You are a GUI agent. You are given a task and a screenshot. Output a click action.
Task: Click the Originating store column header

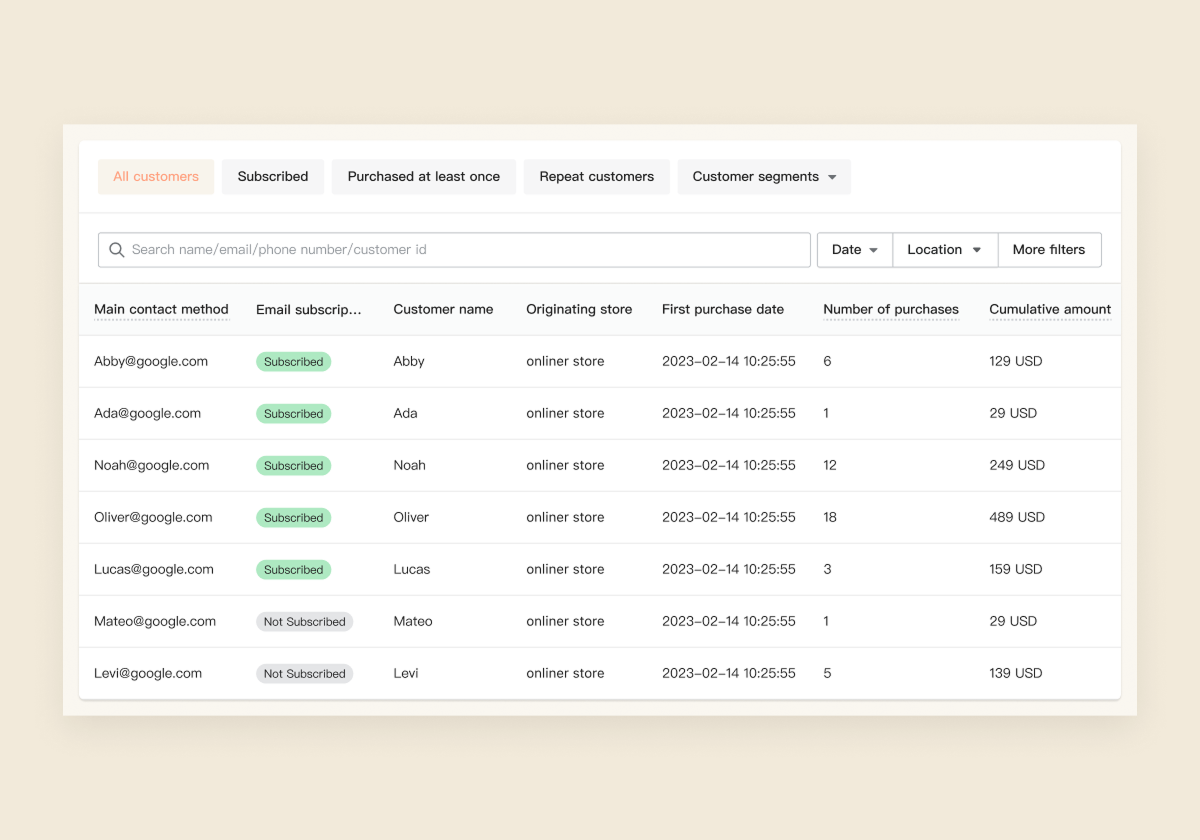point(579,309)
